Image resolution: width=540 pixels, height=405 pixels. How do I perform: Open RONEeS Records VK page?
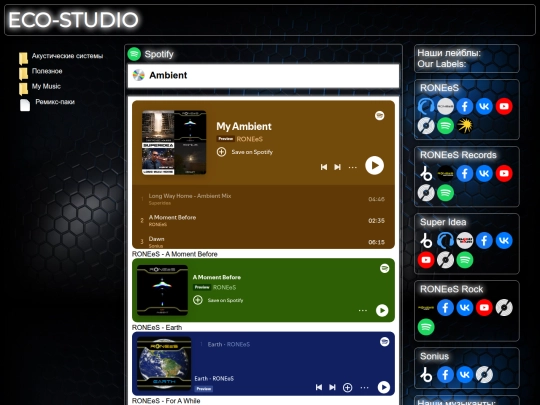pos(484,174)
